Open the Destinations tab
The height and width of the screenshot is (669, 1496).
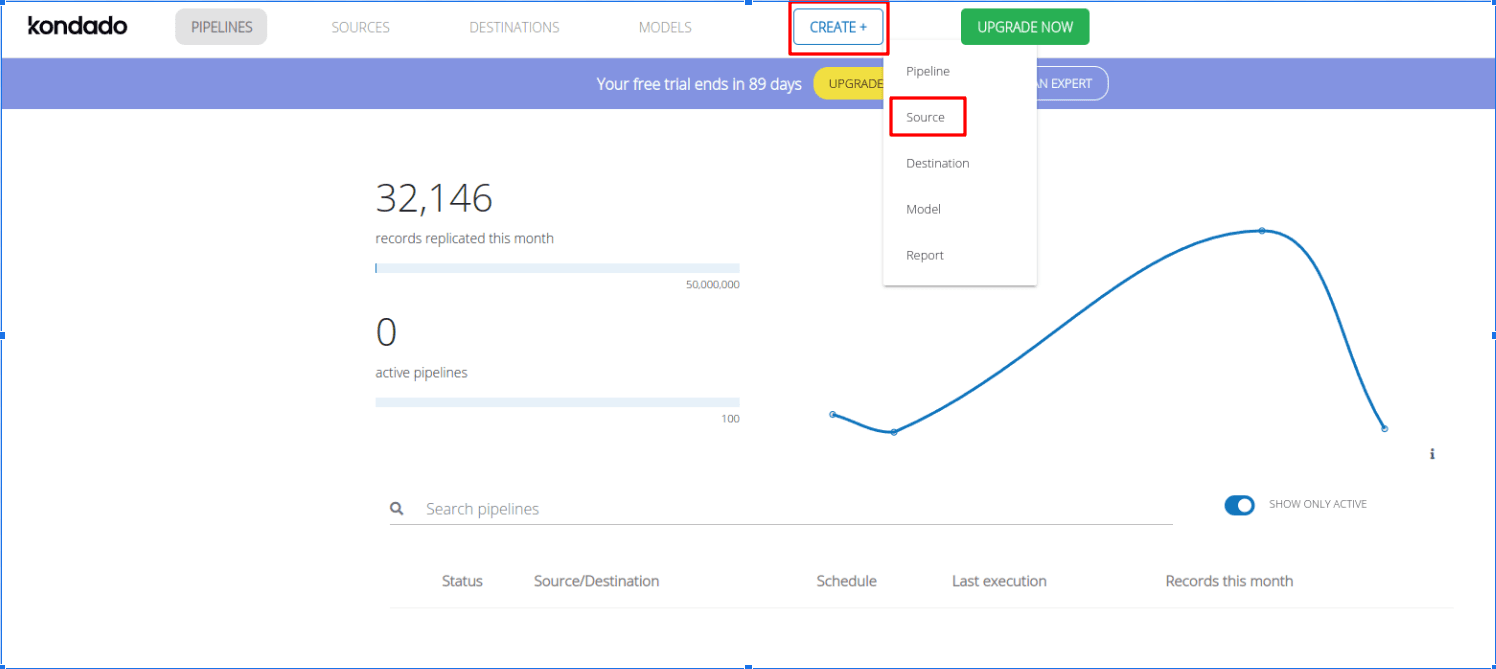[x=514, y=27]
